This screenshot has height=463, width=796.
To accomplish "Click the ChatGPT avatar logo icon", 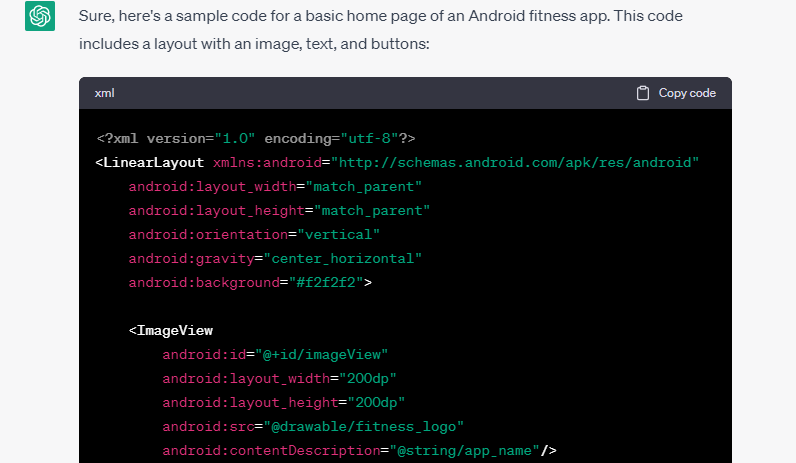I will [40, 16].
